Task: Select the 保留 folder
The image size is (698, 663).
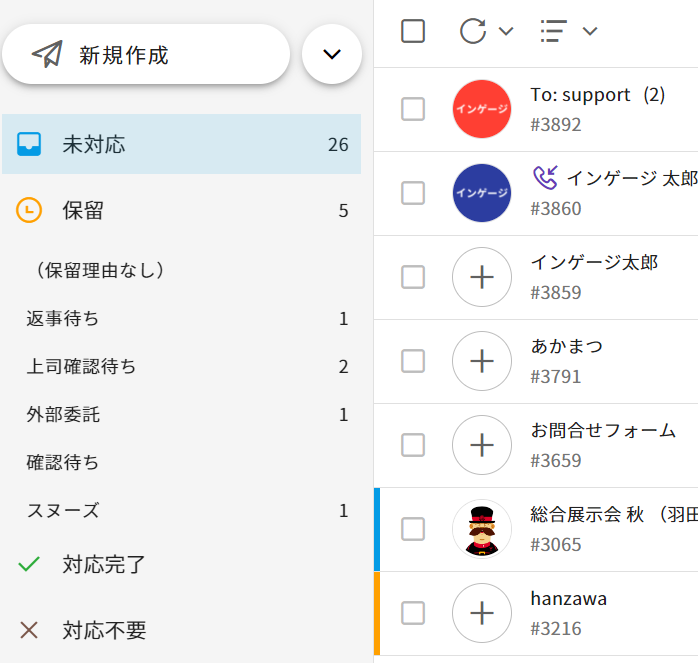Action: tap(180, 210)
